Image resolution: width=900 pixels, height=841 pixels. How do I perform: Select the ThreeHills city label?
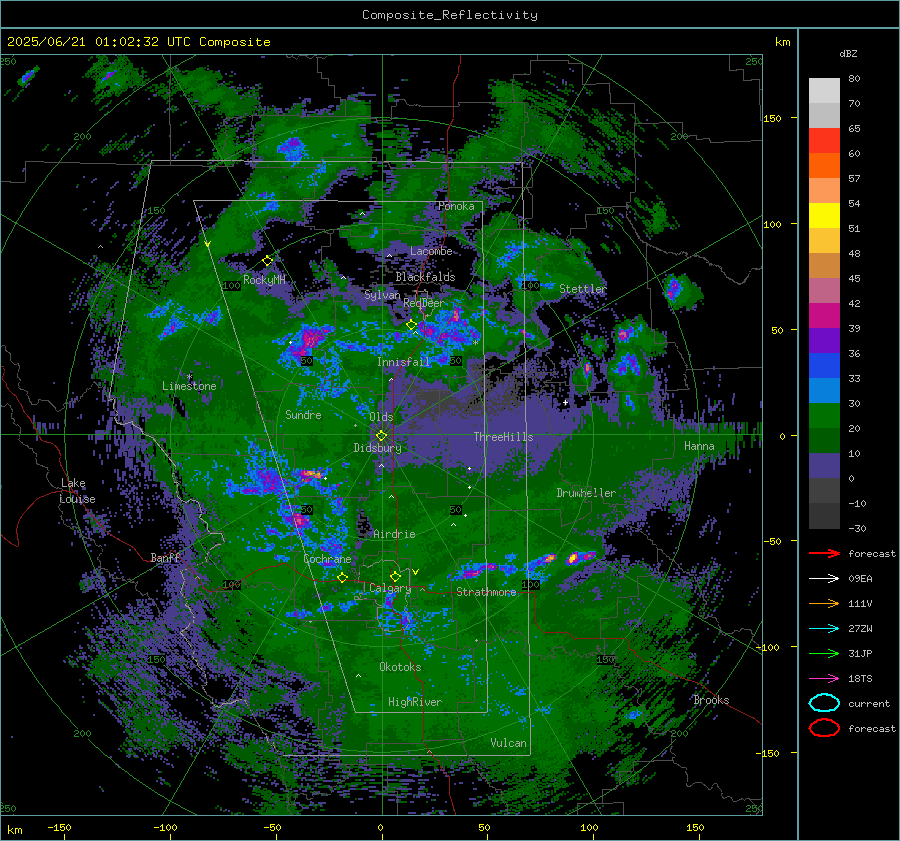pyautogui.click(x=503, y=437)
